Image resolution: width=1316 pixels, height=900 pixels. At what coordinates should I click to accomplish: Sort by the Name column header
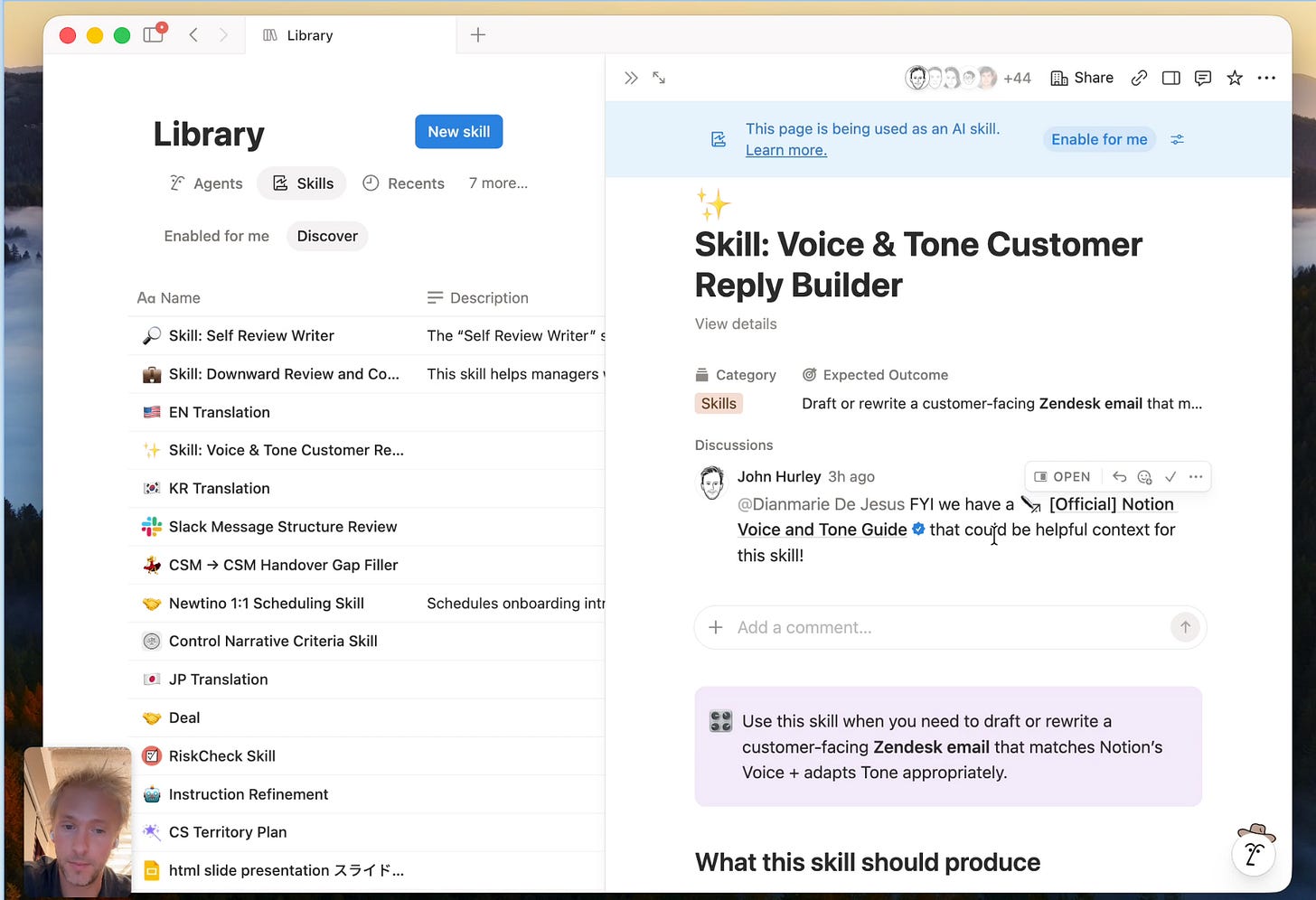[169, 298]
